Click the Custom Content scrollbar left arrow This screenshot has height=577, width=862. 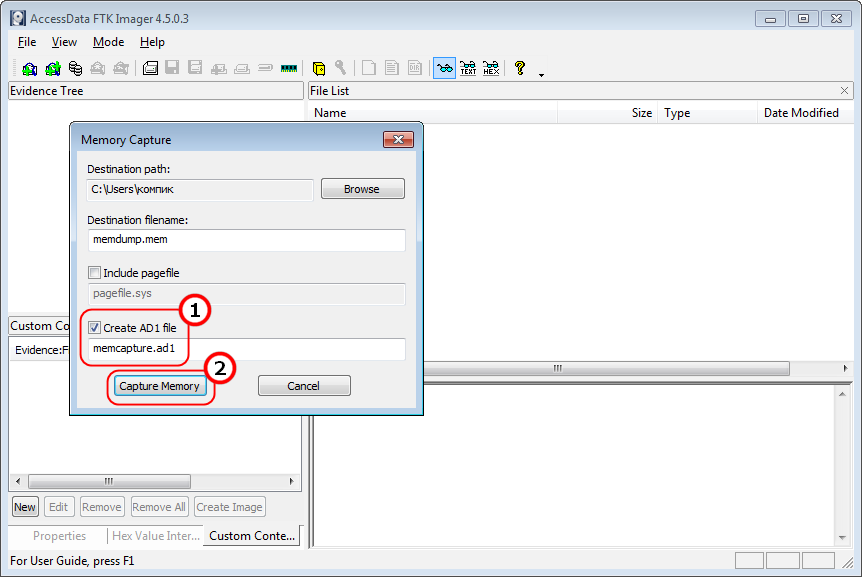coord(18,481)
